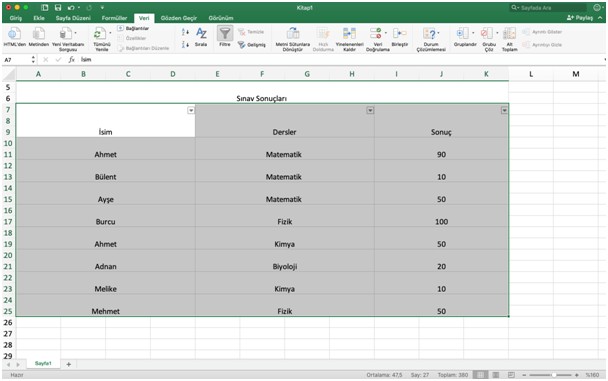608x381 pixels.
Task: Open the Gözden Geçir tab
Action: pos(179,18)
